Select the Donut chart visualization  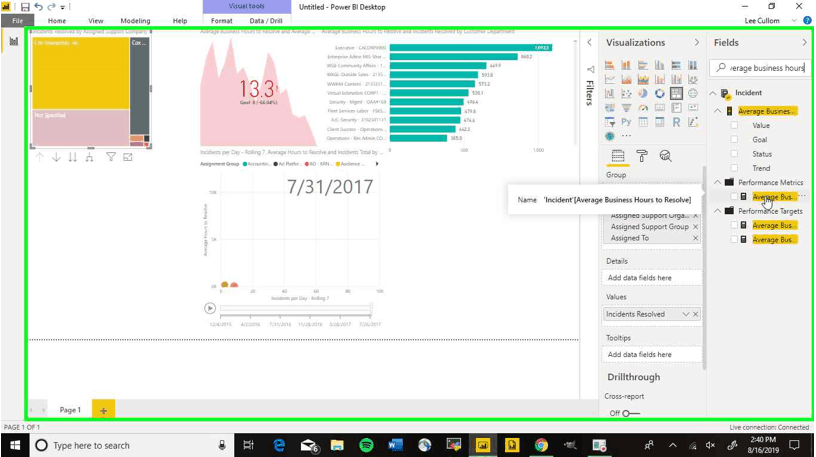(659, 93)
